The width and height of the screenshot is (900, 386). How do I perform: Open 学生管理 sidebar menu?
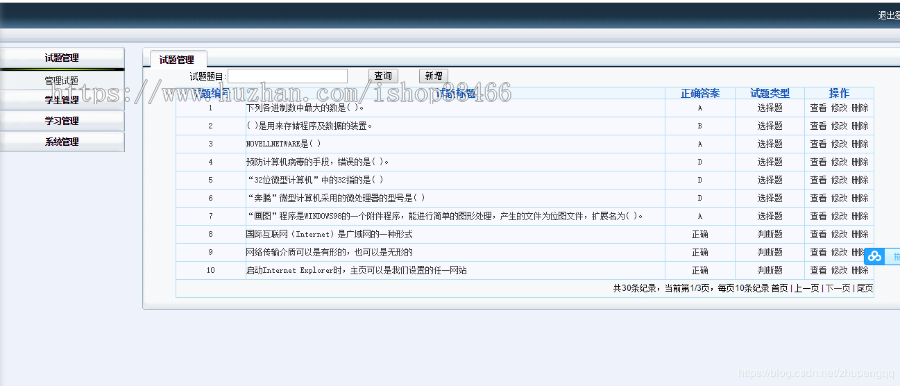(61, 100)
